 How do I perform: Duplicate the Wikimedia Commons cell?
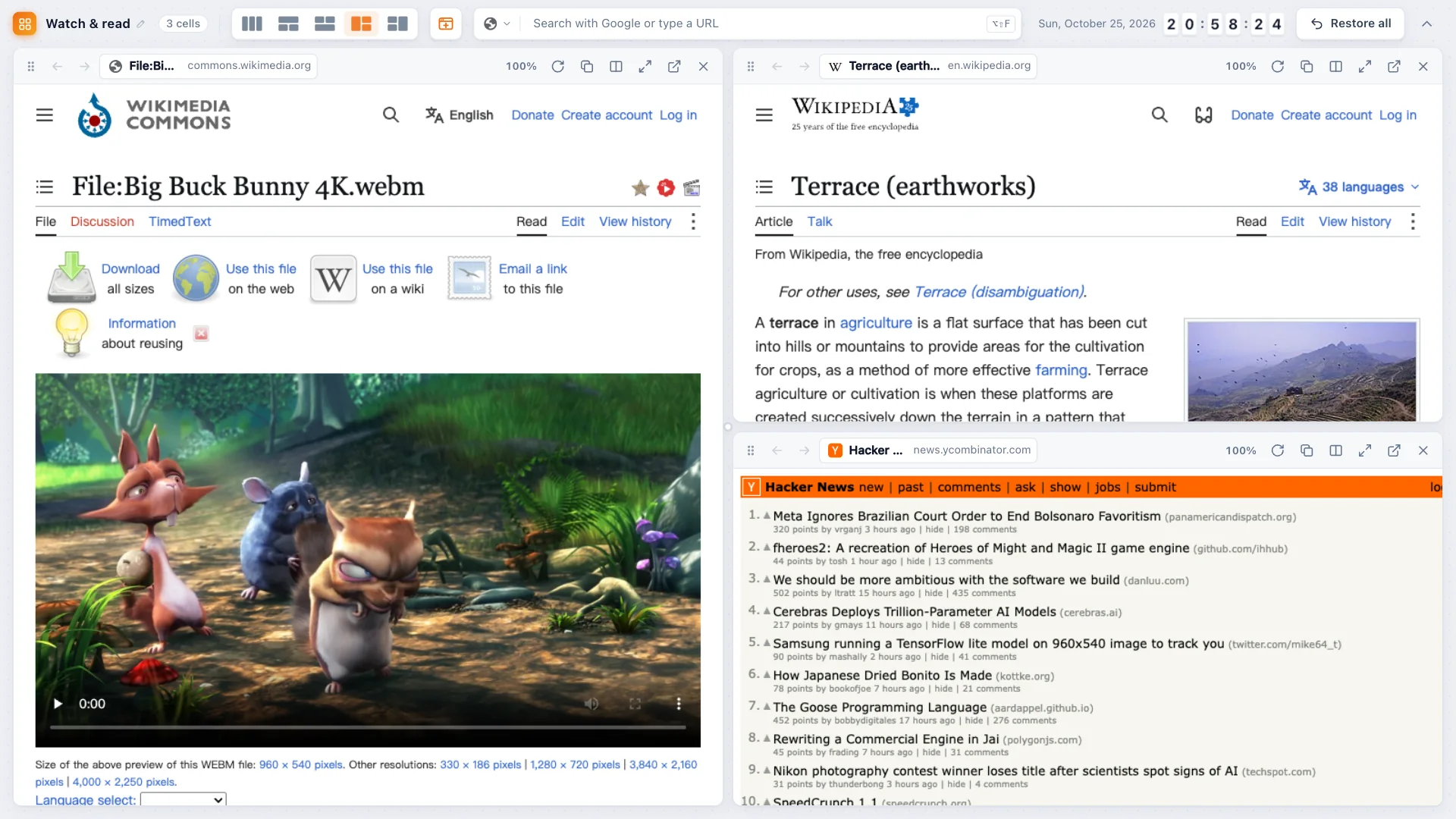pyautogui.click(x=587, y=66)
